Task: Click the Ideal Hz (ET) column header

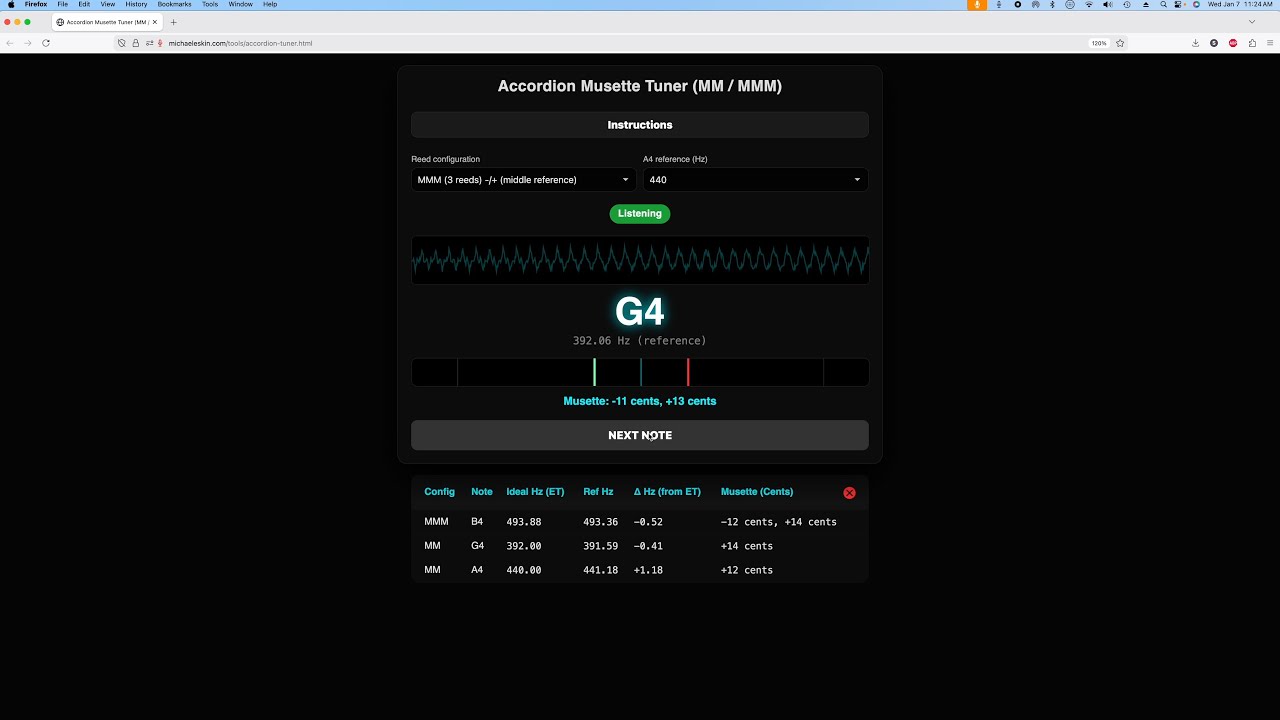Action: [535, 492]
